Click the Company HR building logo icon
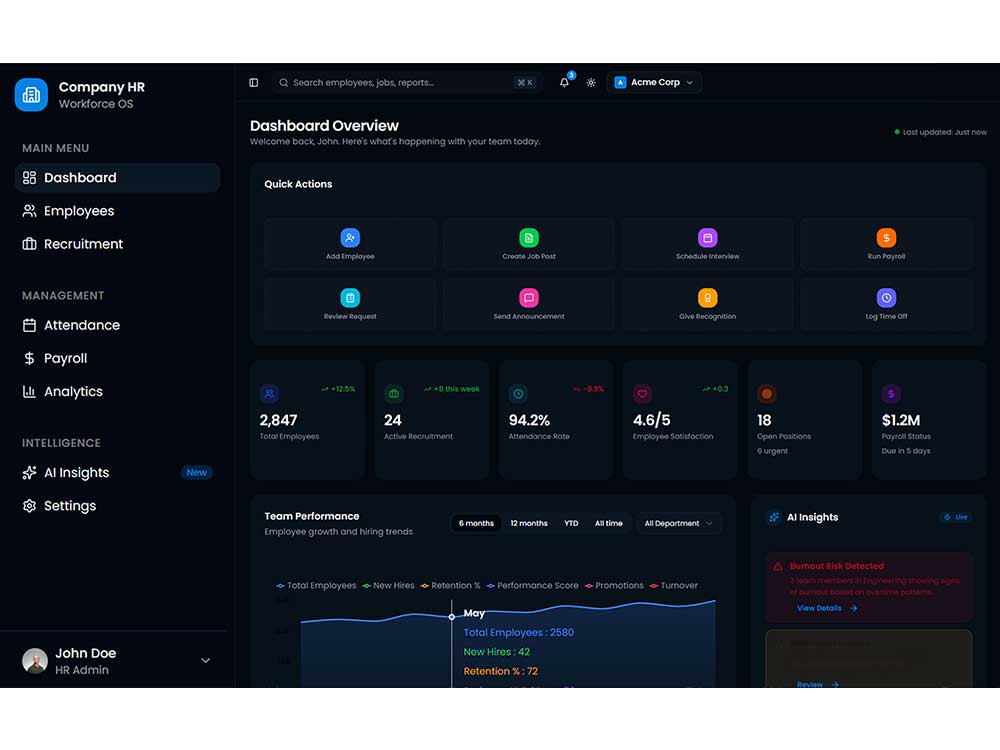Screen dimensions: 1000x750 coord(31,94)
